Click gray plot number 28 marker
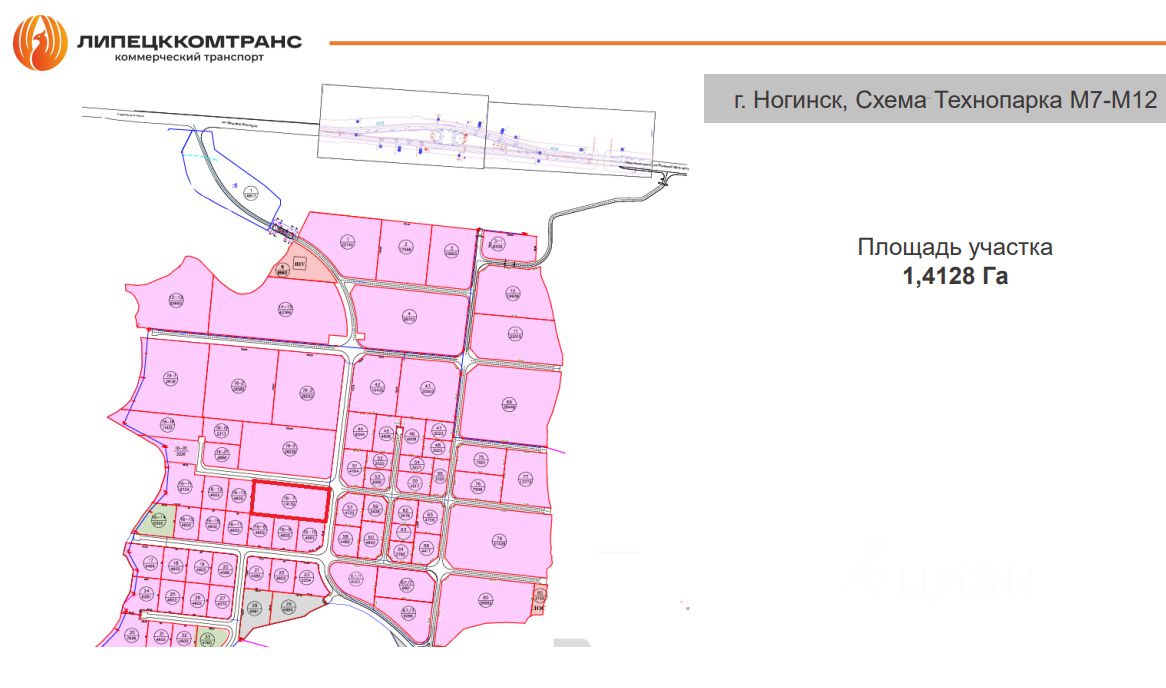This screenshot has height=688, width=1166. [x=254, y=608]
